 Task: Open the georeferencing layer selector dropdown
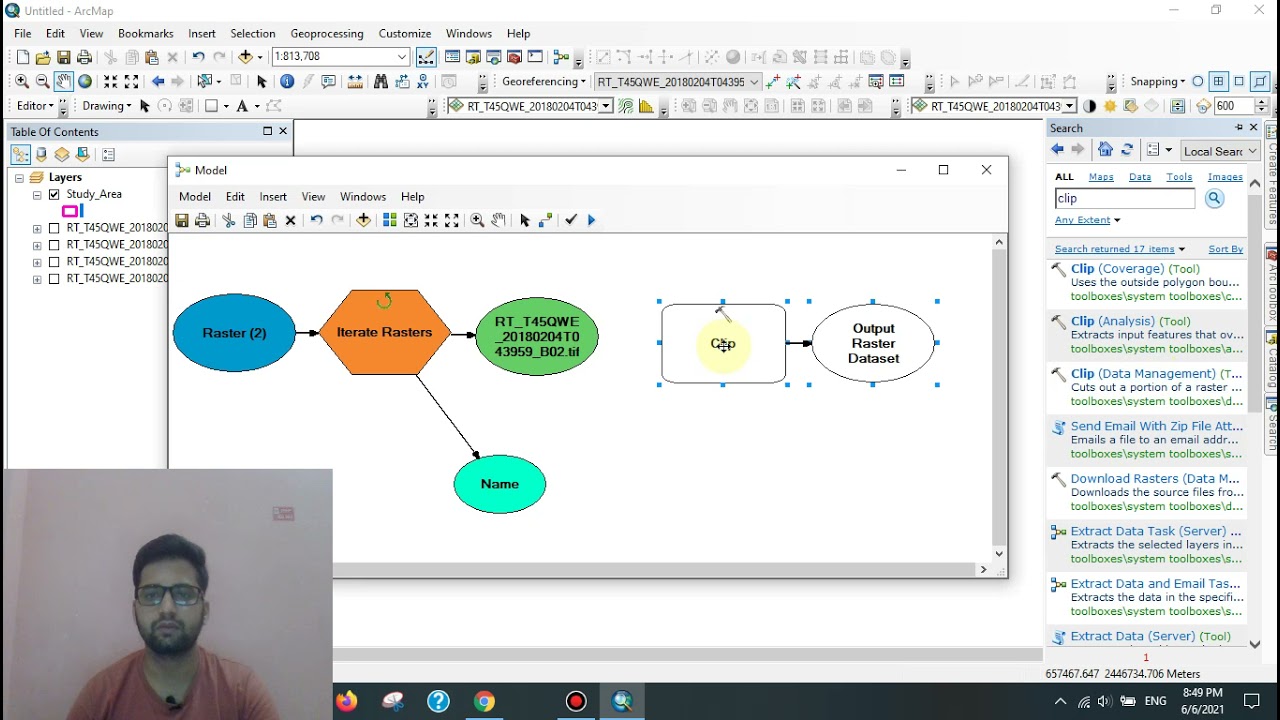(754, 81)
